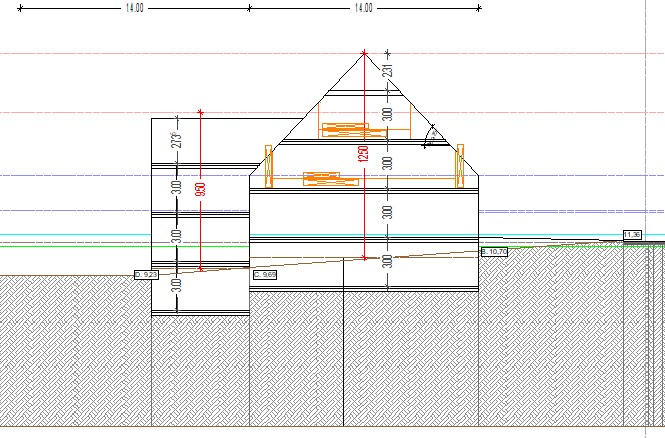Select the lower orange furniture symbol
Viewport: 665px width, 438px height.
point(331,179)
